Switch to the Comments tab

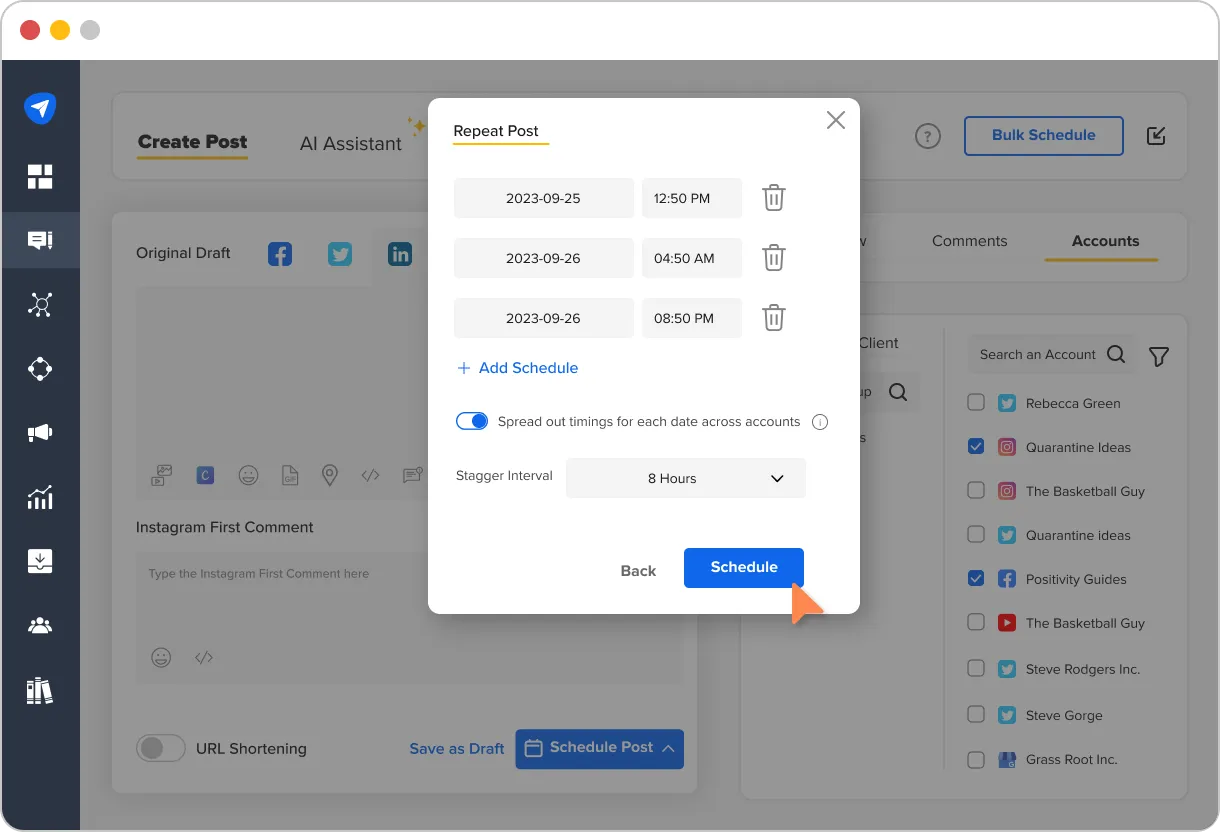(969, 241)
